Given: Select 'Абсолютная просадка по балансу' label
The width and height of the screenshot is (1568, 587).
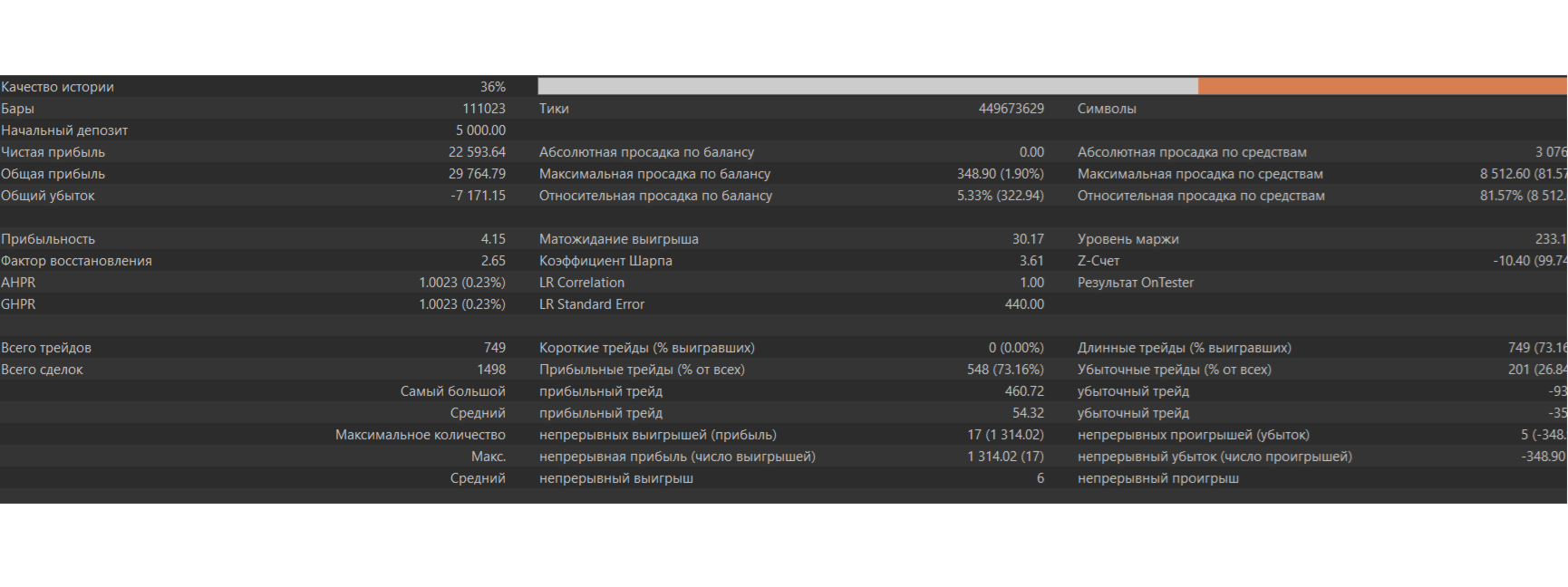Looking at the screenshot, I should [x=646, y=152].
